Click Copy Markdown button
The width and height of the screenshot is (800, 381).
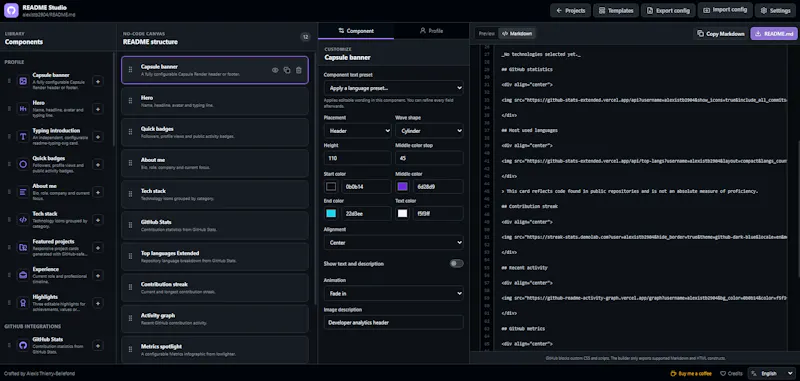click(720, 34)
